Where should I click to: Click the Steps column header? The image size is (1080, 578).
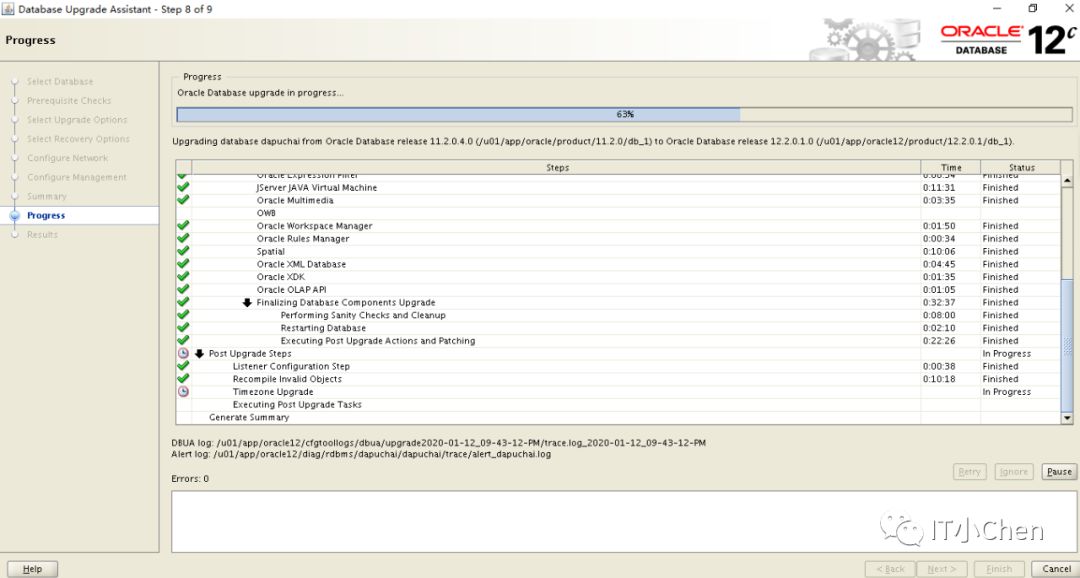point(557,167)
